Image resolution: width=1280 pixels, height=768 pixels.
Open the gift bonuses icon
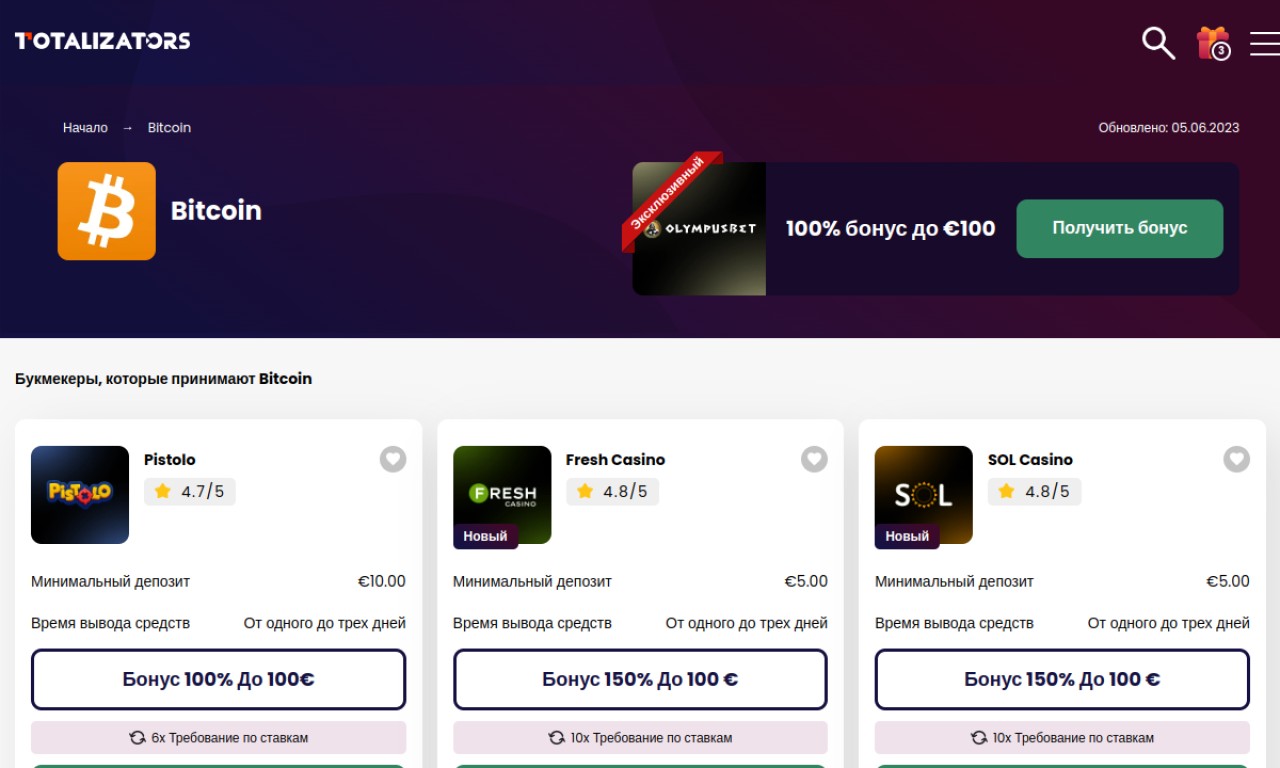click(1213, 43)
